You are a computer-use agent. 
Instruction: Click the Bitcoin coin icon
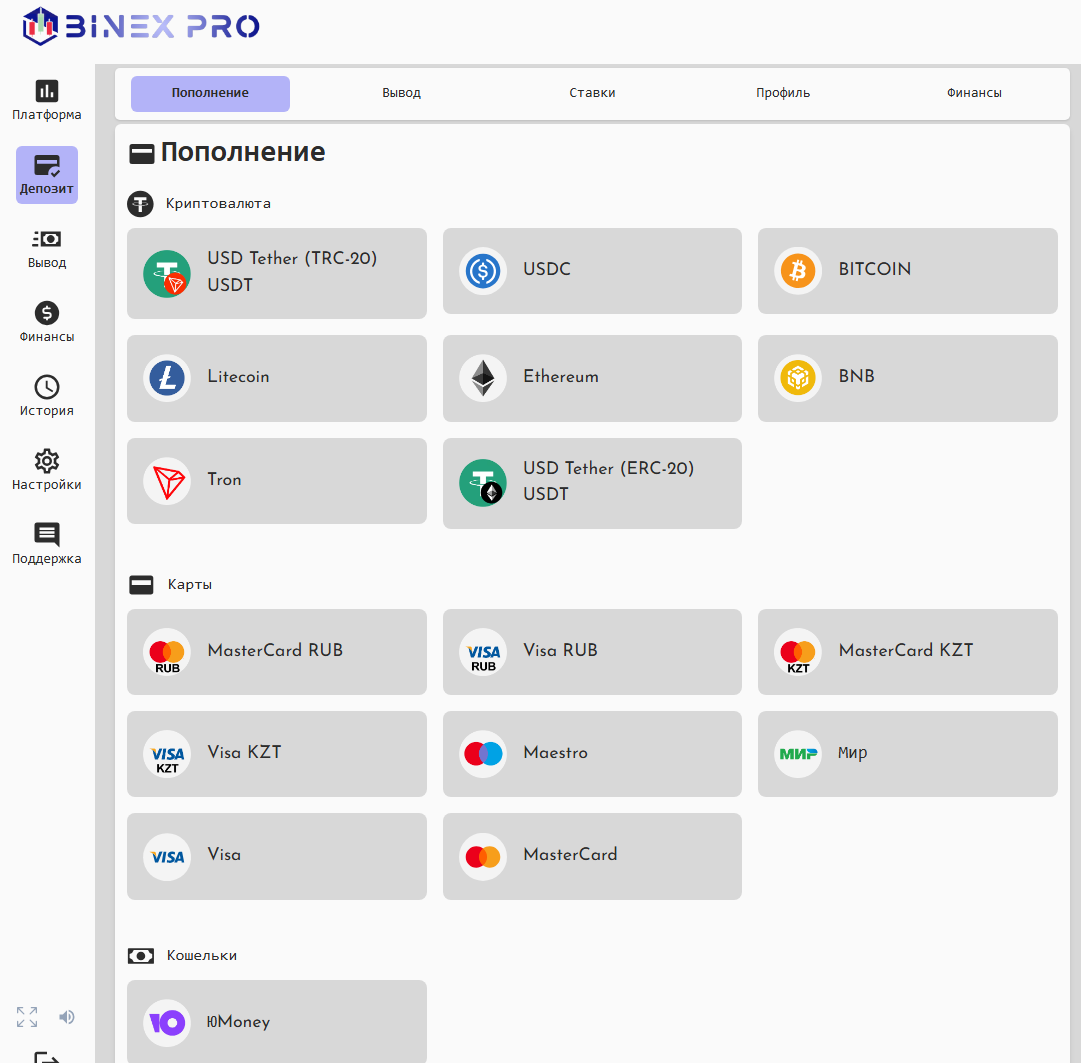798,271
